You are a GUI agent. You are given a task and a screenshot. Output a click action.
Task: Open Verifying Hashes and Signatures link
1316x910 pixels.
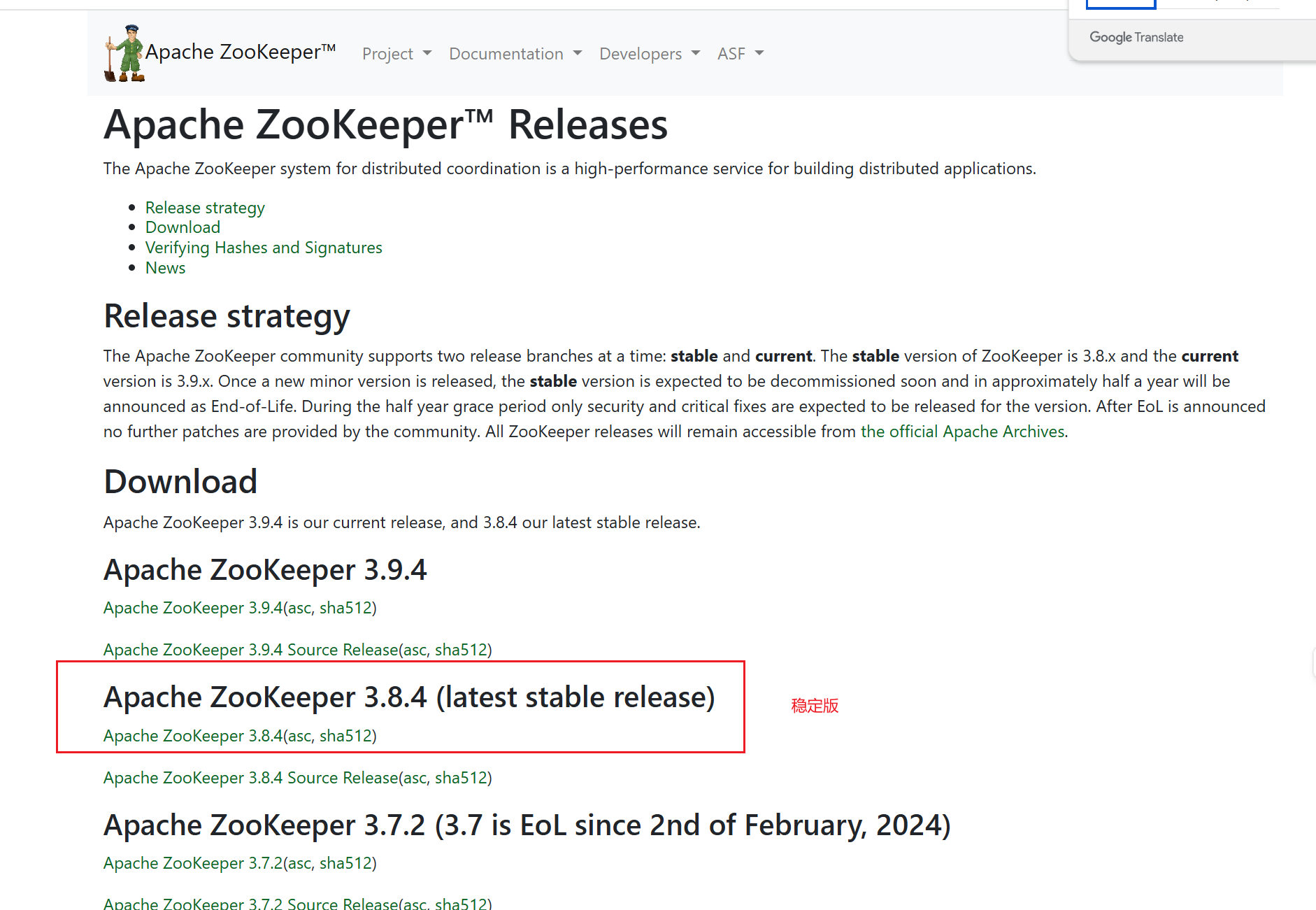coord(264,248)
